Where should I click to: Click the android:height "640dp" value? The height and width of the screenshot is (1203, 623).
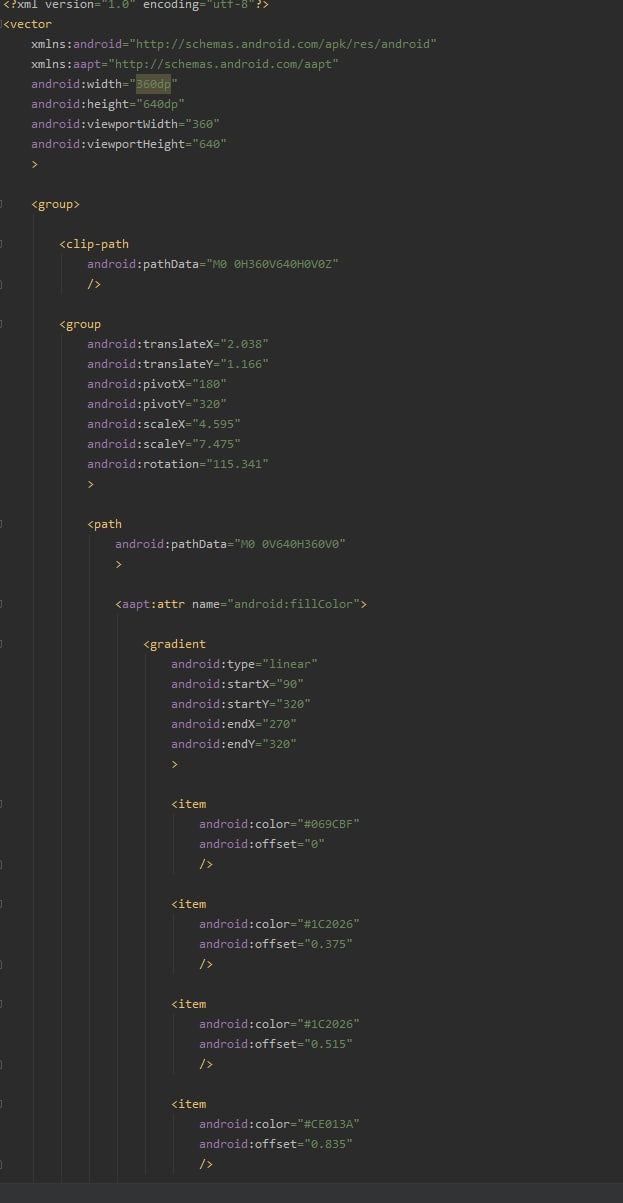[x=160, y=104]
